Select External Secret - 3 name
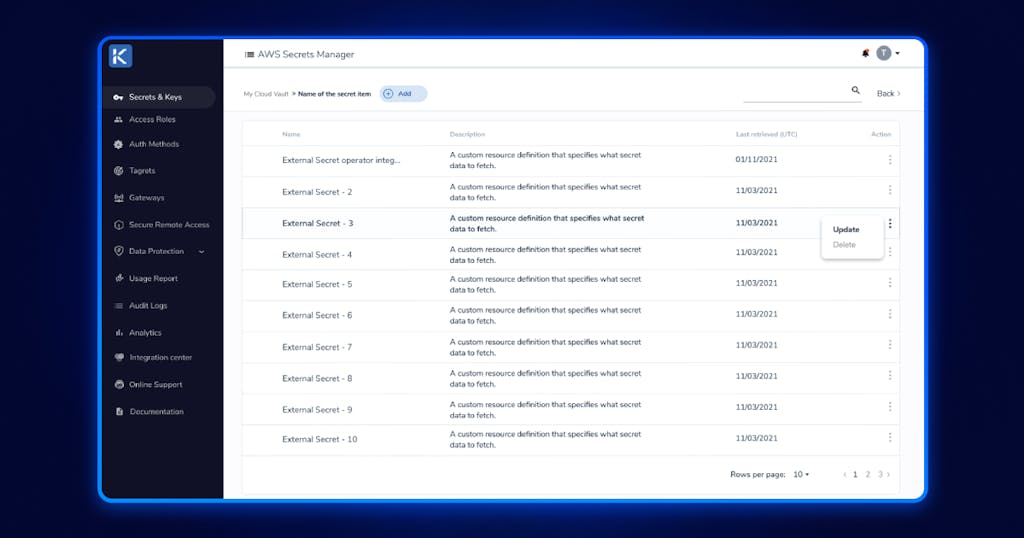This screenshot has width=1024, height=538. (317, 223)
